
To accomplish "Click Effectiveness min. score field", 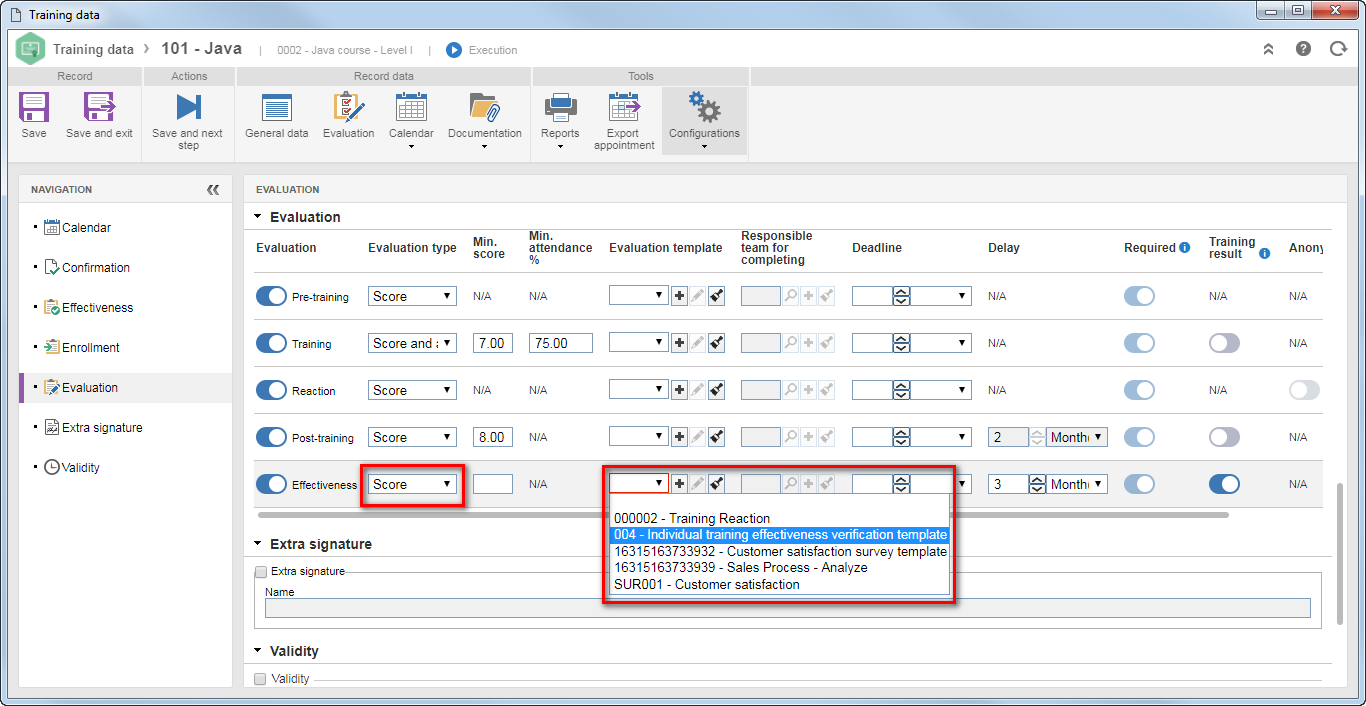I will coord(492,484).
